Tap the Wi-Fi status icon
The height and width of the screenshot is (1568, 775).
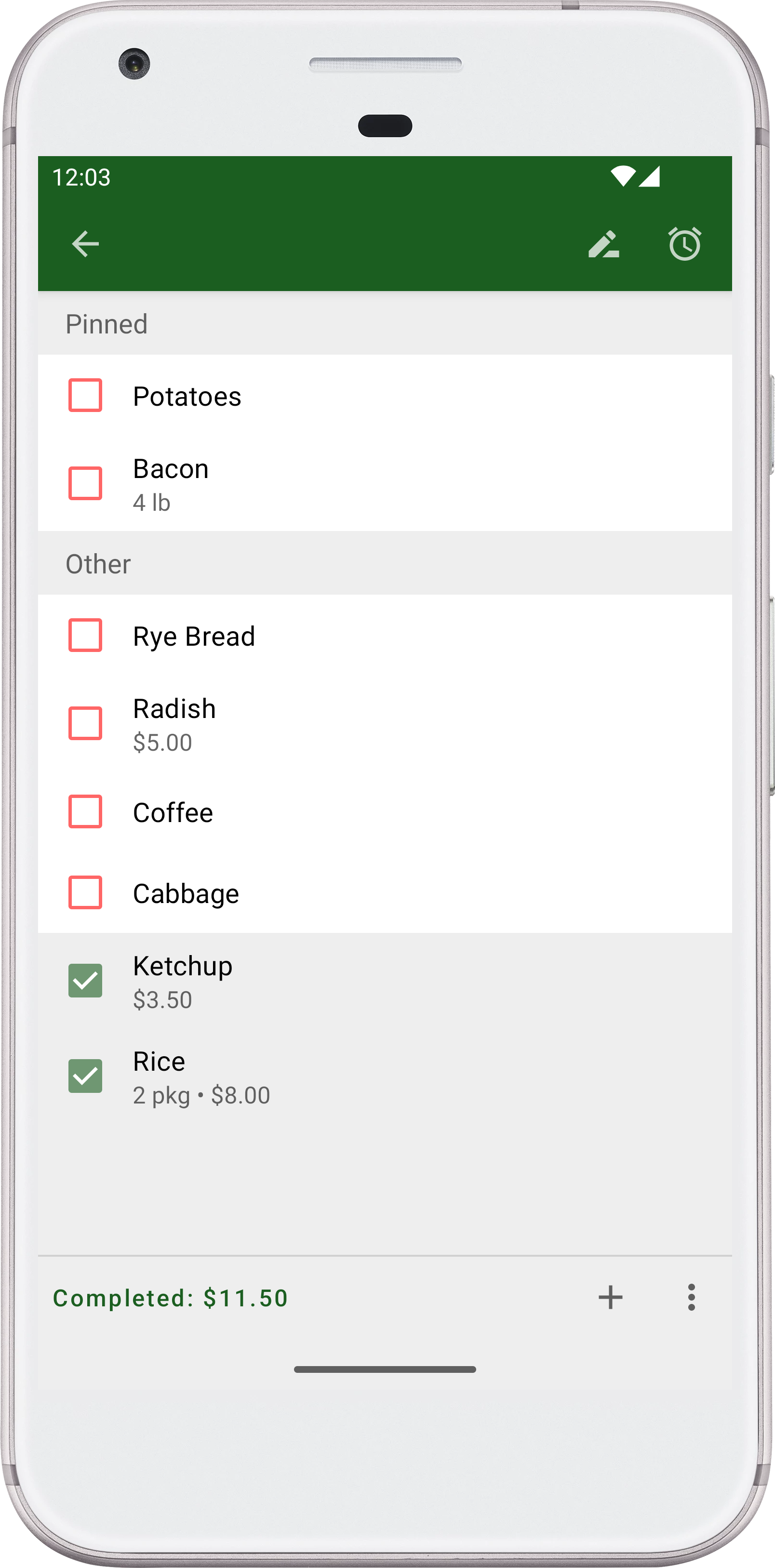pyautogui.click(x=622, y=176)
